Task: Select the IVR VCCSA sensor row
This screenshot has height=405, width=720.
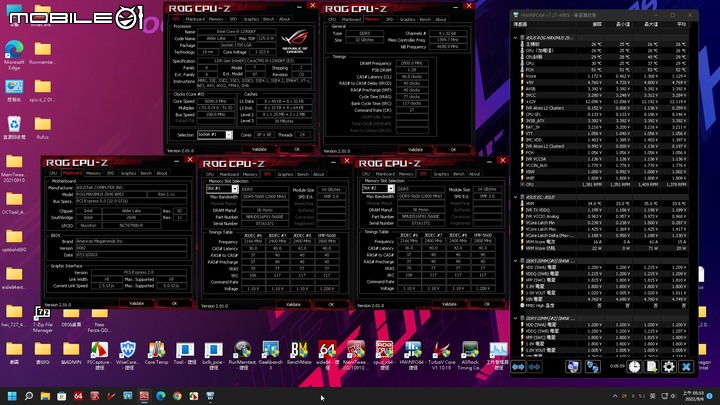Action: [603, 159]
